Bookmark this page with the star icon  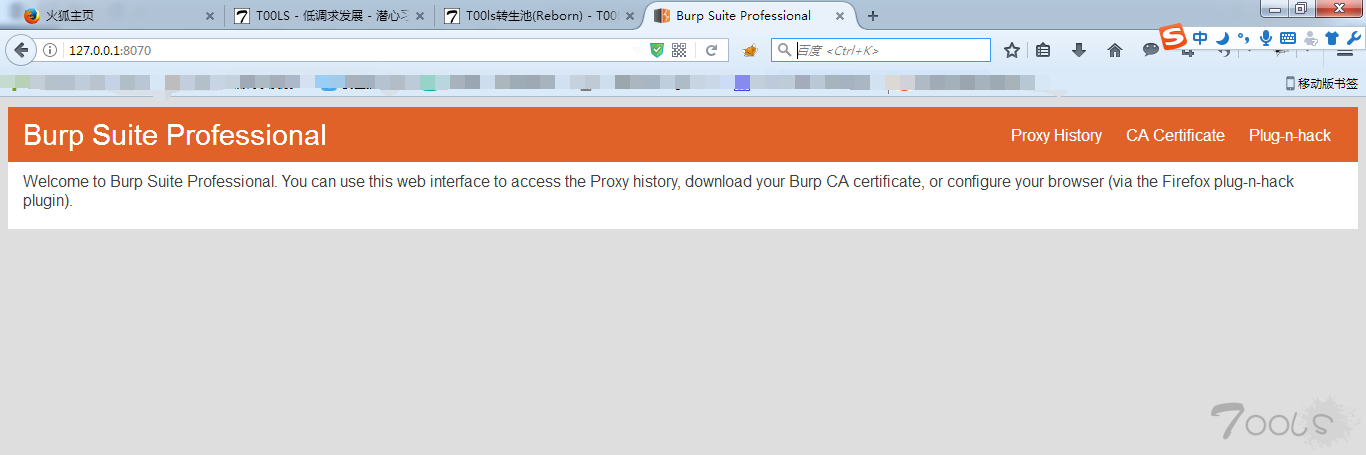tap(1012, 50)
